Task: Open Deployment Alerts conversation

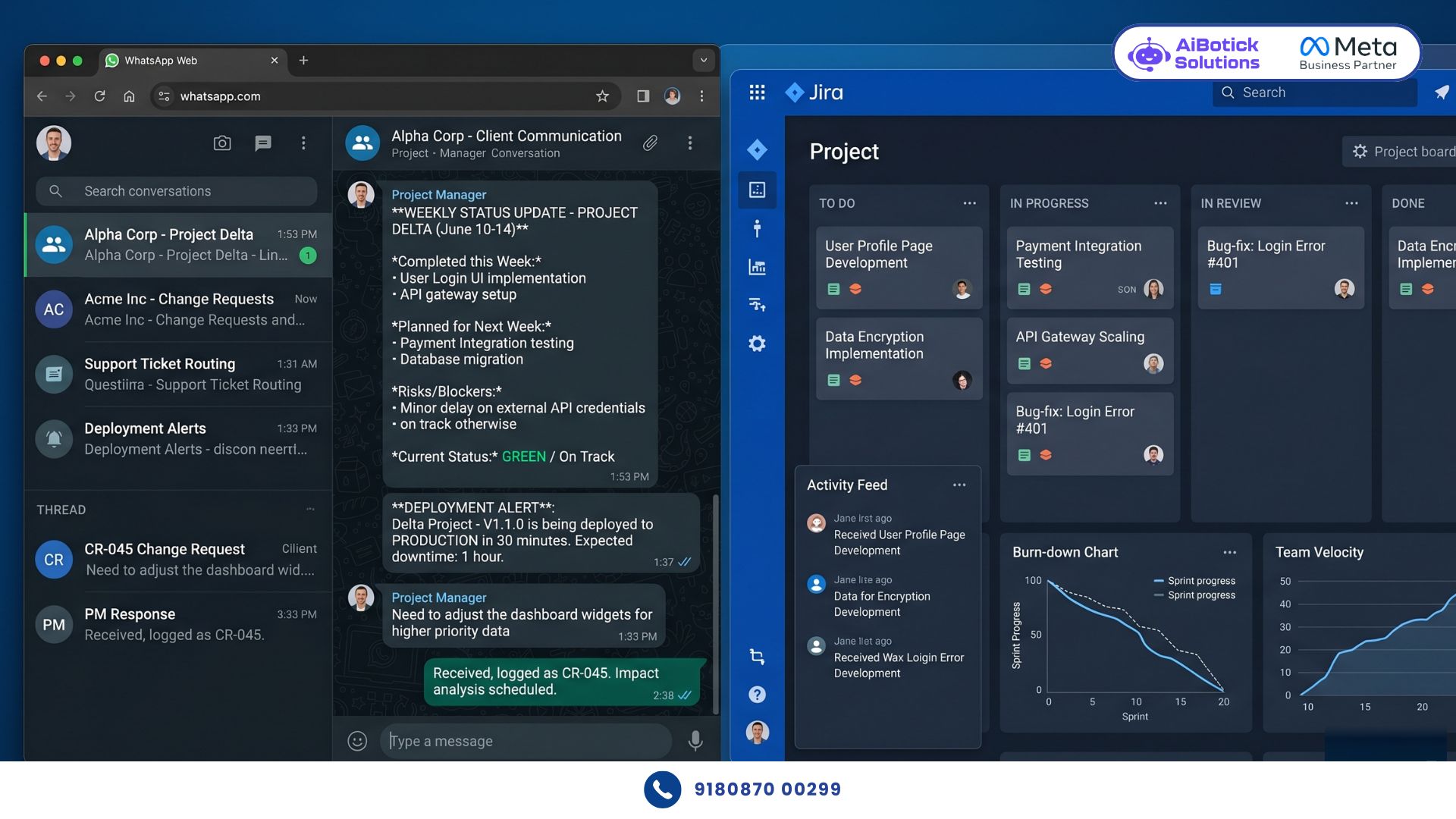Action: tap(178, 438)
